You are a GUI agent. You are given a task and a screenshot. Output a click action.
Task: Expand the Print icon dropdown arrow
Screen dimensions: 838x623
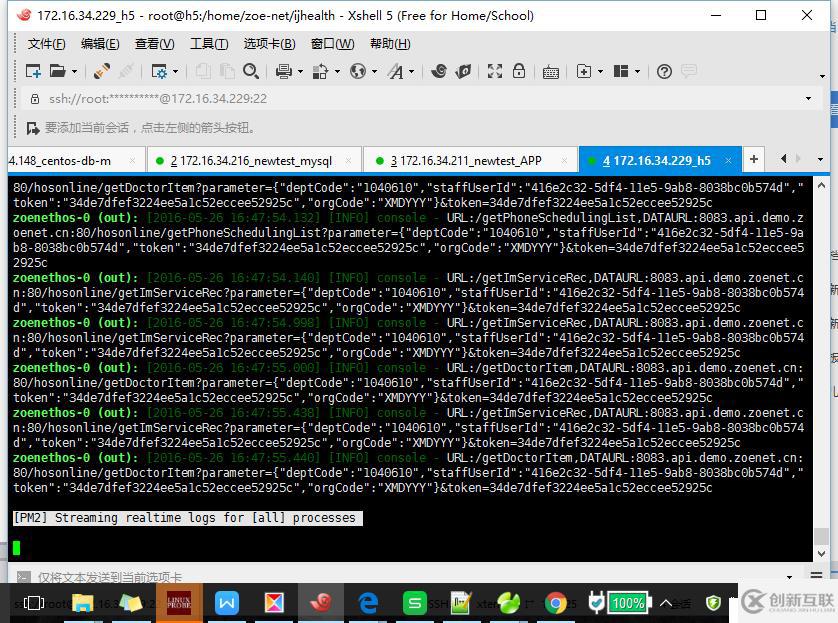click(x=300, y=71)
